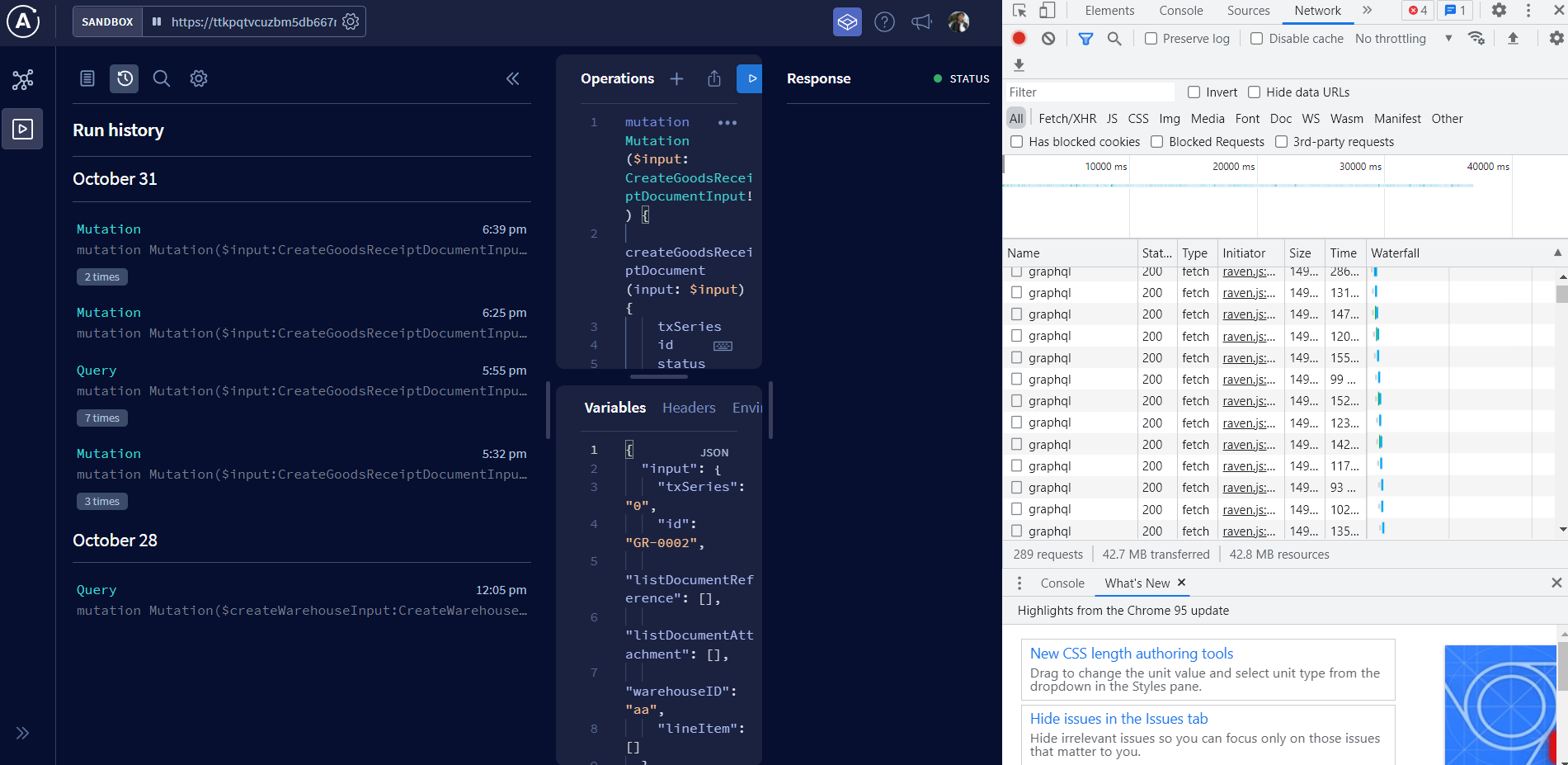The width and height of the screenshot is (1568, 765).
Task: Search the schema with the magnifier icon
Action: (x=161, y=78)
